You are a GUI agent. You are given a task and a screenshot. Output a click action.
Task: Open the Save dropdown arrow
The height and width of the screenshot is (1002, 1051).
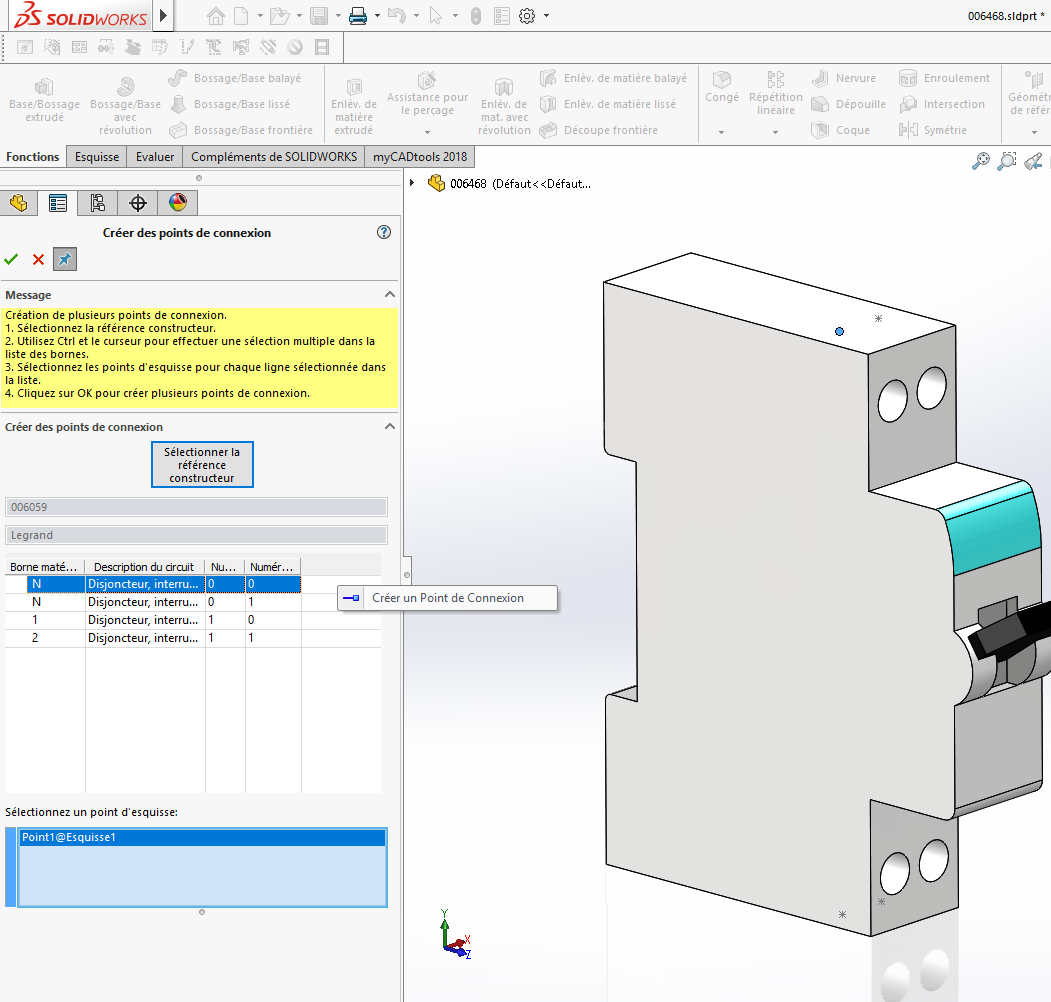pos(338,15)
